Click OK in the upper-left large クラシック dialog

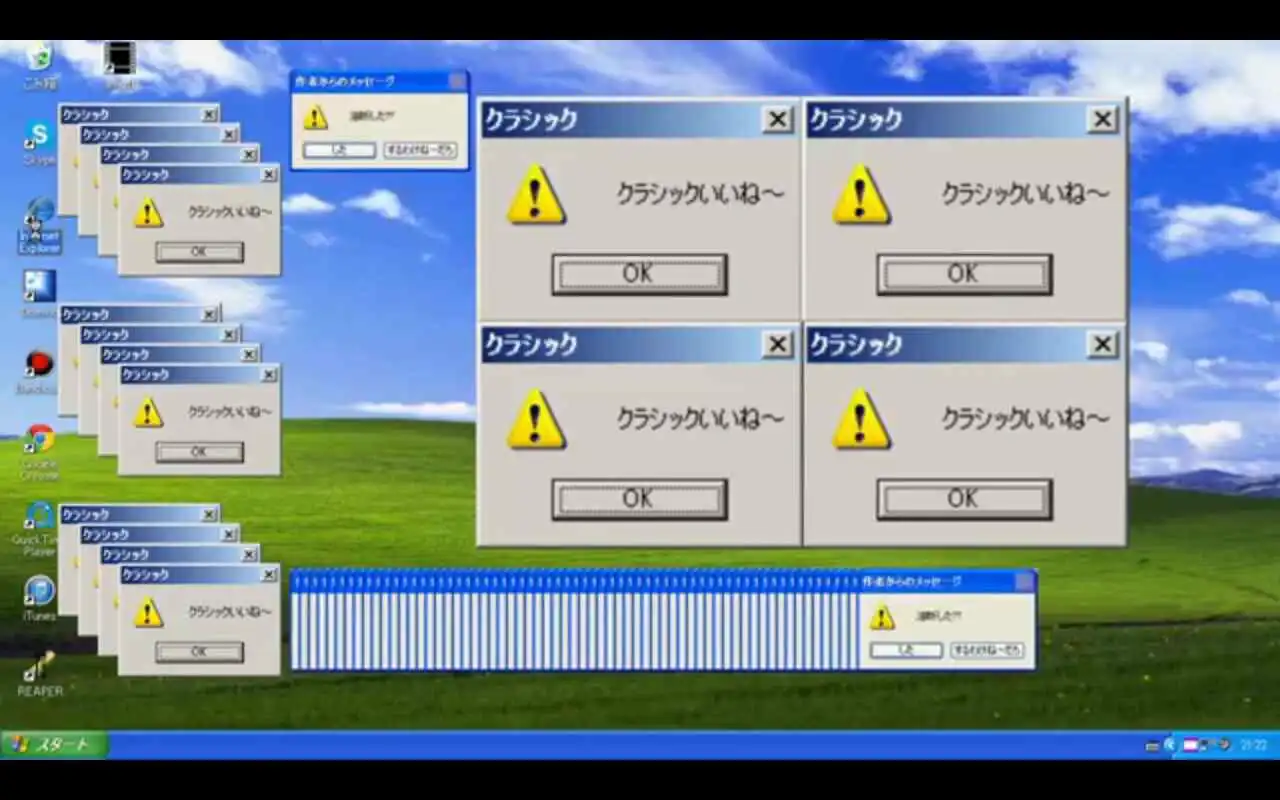[639, 274]
